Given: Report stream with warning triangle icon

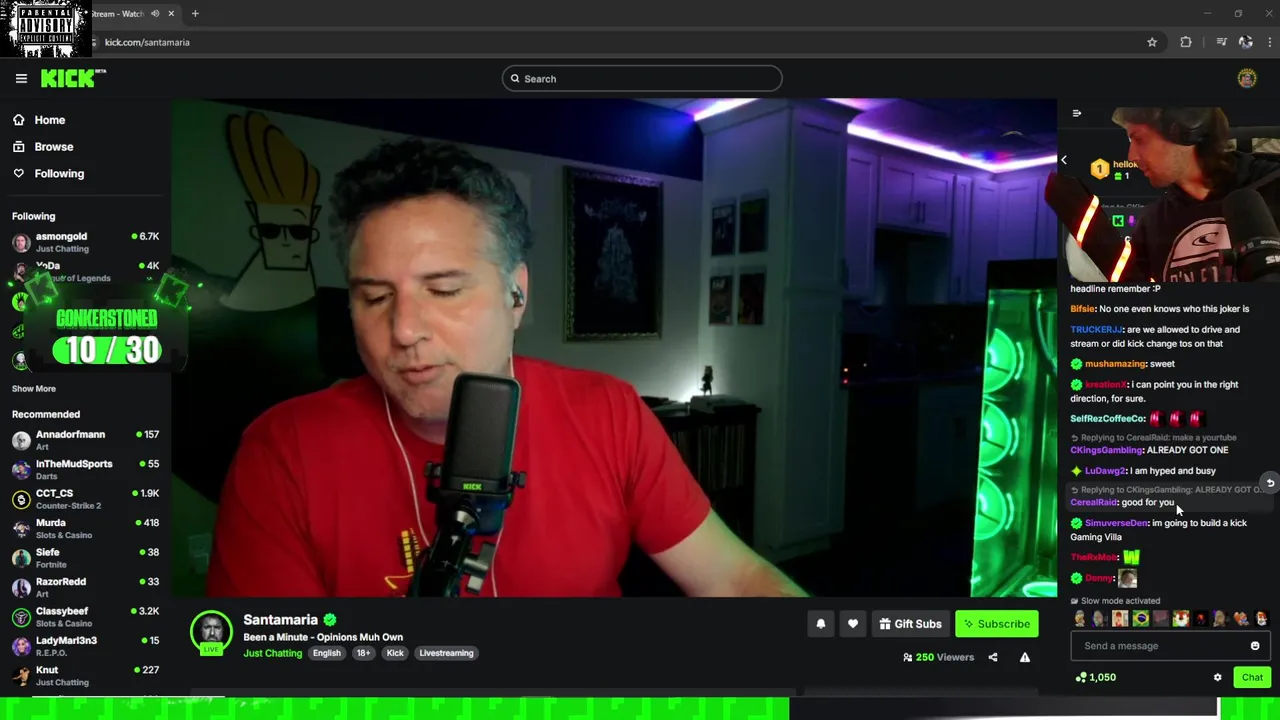Looking at the screenshot, I should click(1025, 657).
